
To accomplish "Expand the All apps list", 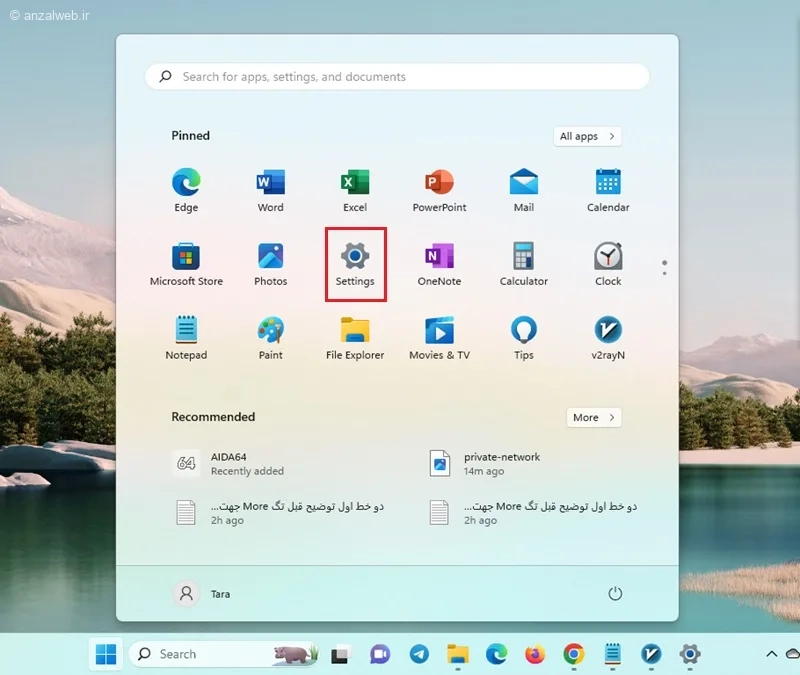I will point(587,136).
